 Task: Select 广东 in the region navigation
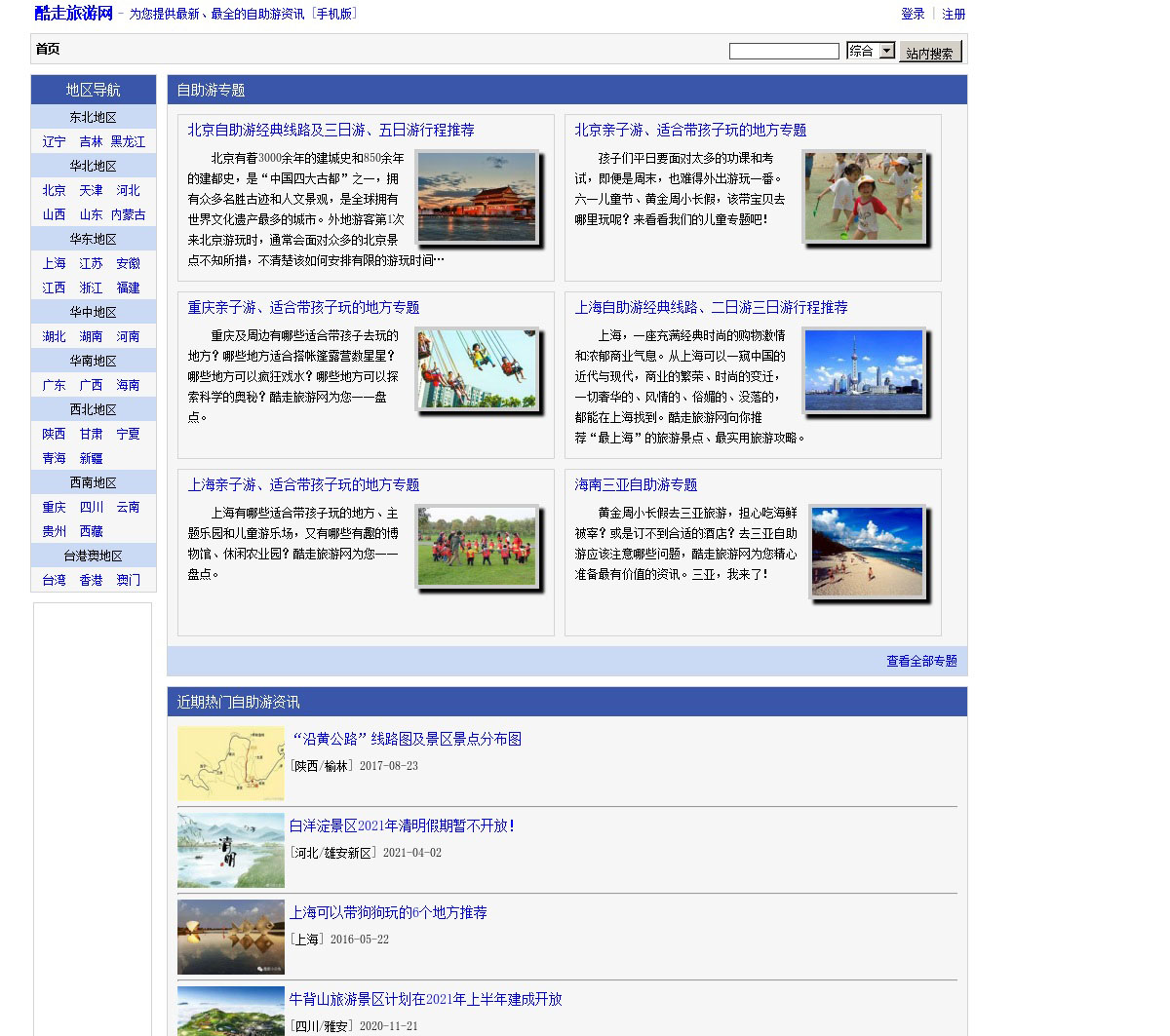click(55, 385)
